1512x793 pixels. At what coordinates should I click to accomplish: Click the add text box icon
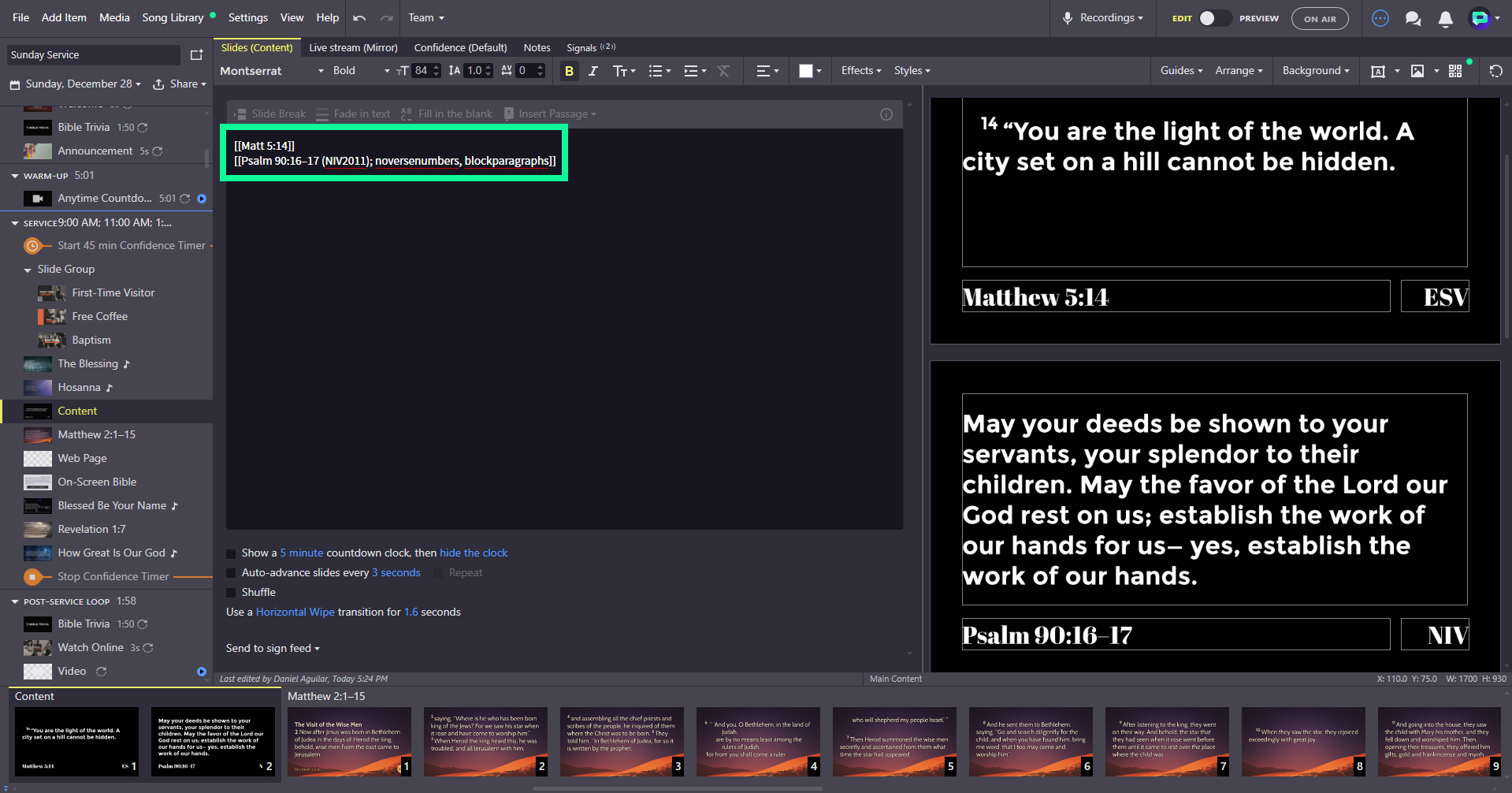(x=1378, y=71)
